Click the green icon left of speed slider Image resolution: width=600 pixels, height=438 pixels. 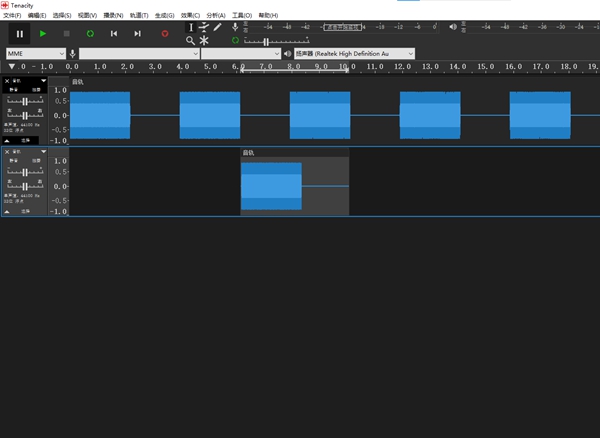pyautogui.click(x=235, y=40)
